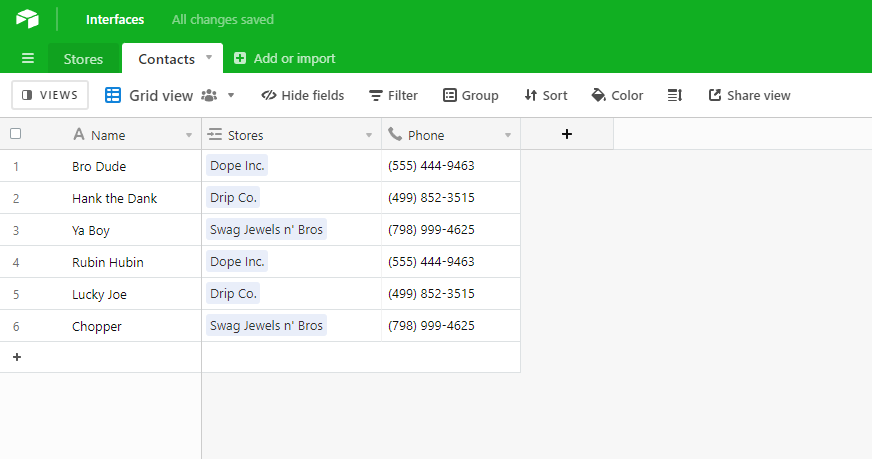Click Hide fields button

(303, 95)
